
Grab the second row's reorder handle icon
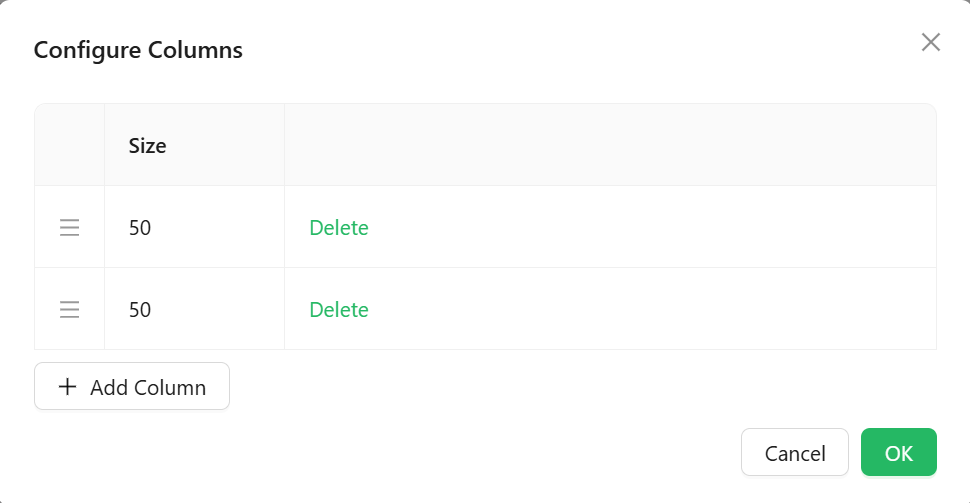pos(69,309)
